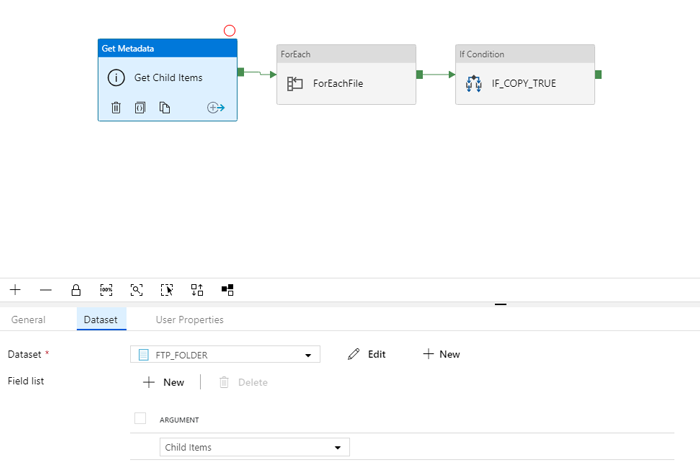Image resolution: width=700 pixels, height=469 pixels.
Task: Click the red breakpoint circle on Get Metadata
Action: click(229, 31)
